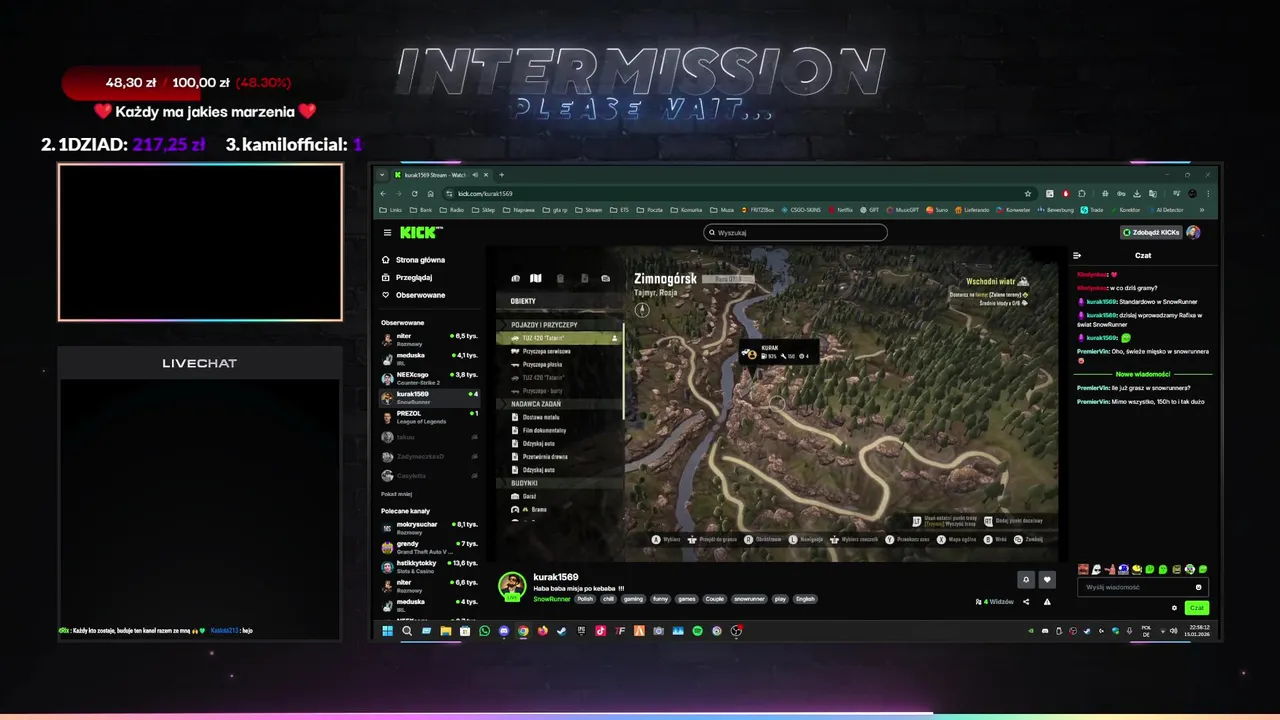
Task: Mute tab using speaker icon on tab
Action: (474, 175)
